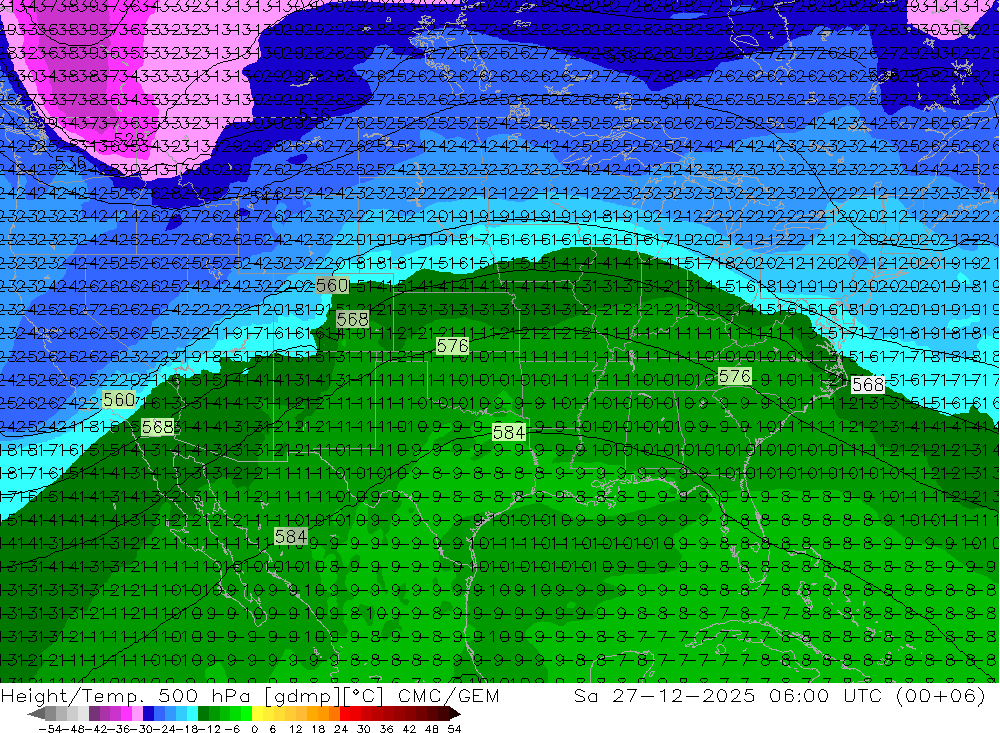Click the bright red swatch above the 24 label
The height and width of the screenshot is (733, 1000).
[x=345, y=714]
